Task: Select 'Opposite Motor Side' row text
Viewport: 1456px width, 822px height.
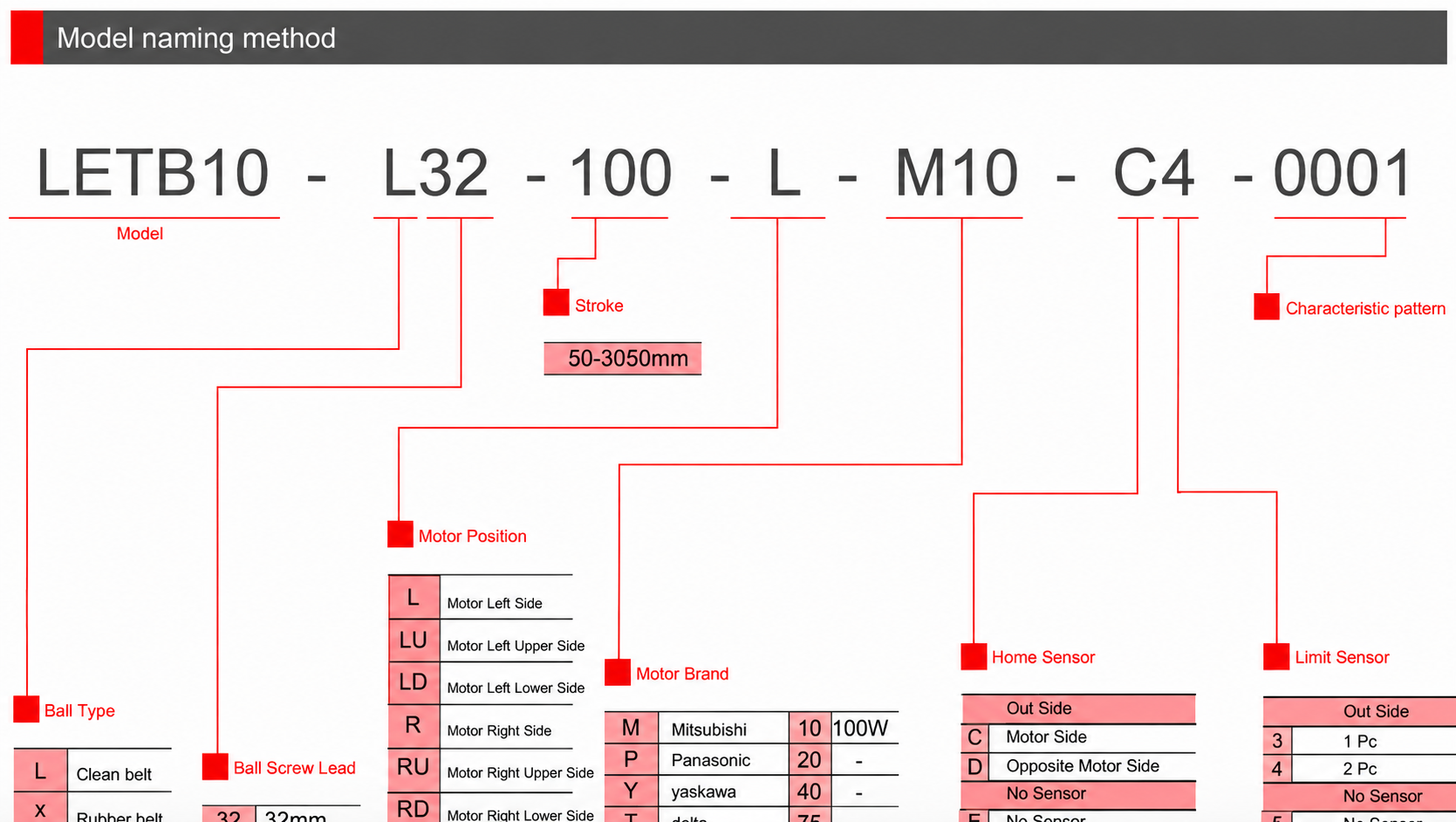Action: pos(1083,766)
